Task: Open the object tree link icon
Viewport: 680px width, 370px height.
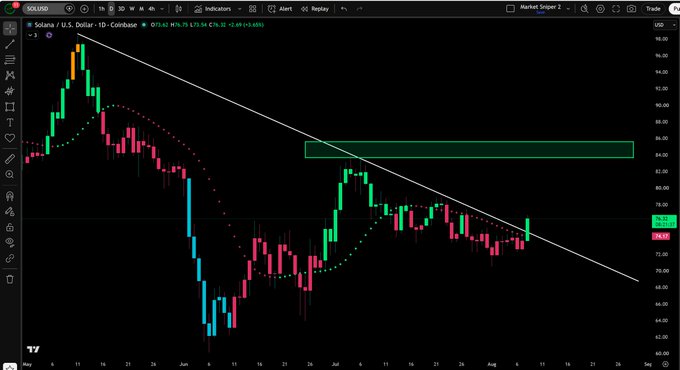Action: click(x=10, y=258)
